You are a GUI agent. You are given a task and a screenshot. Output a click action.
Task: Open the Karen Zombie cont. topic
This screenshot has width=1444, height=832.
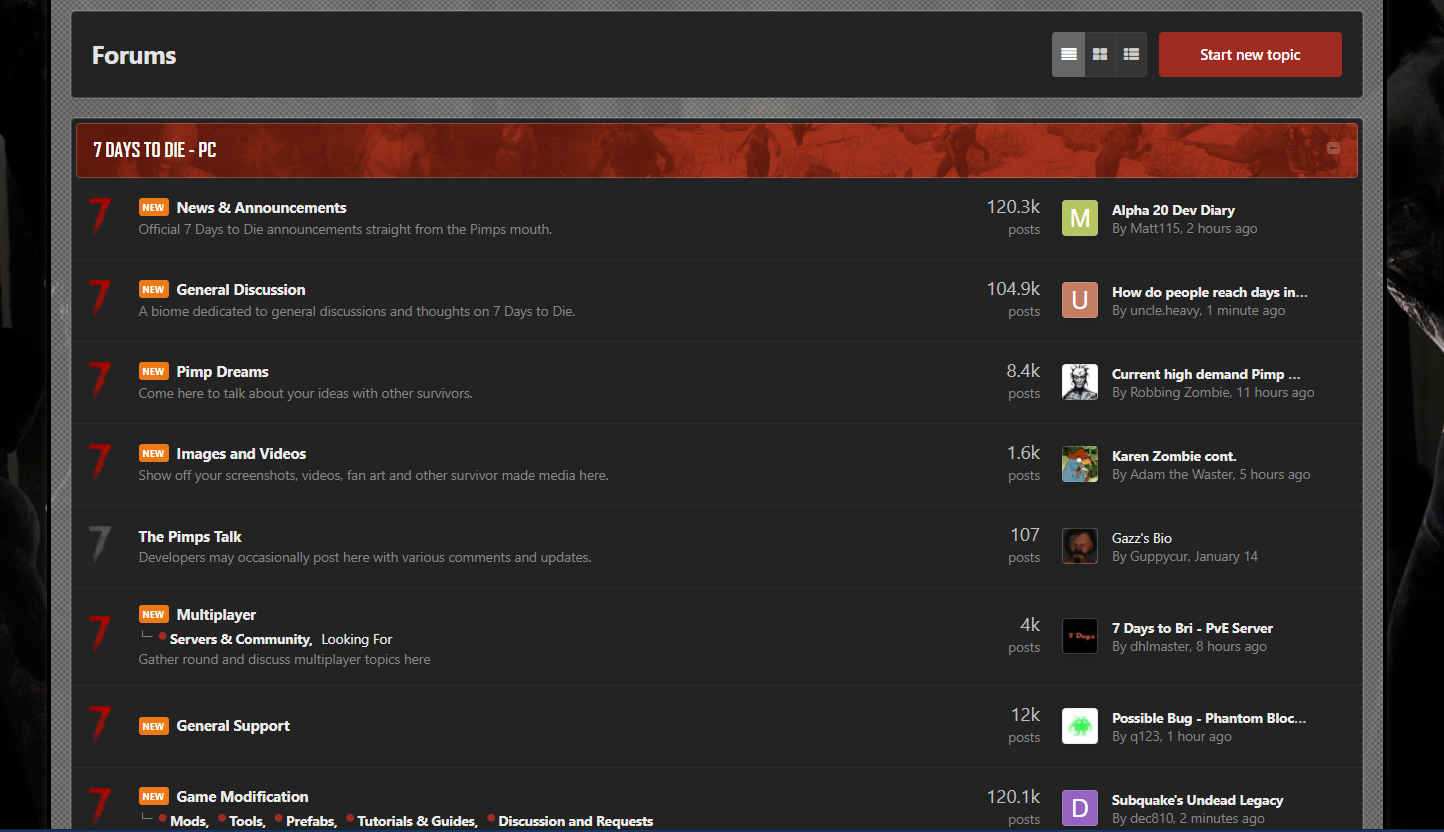[1174, 456]
